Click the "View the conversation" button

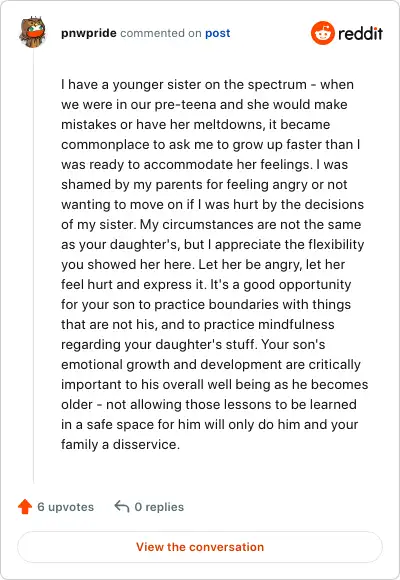[200, 547]
